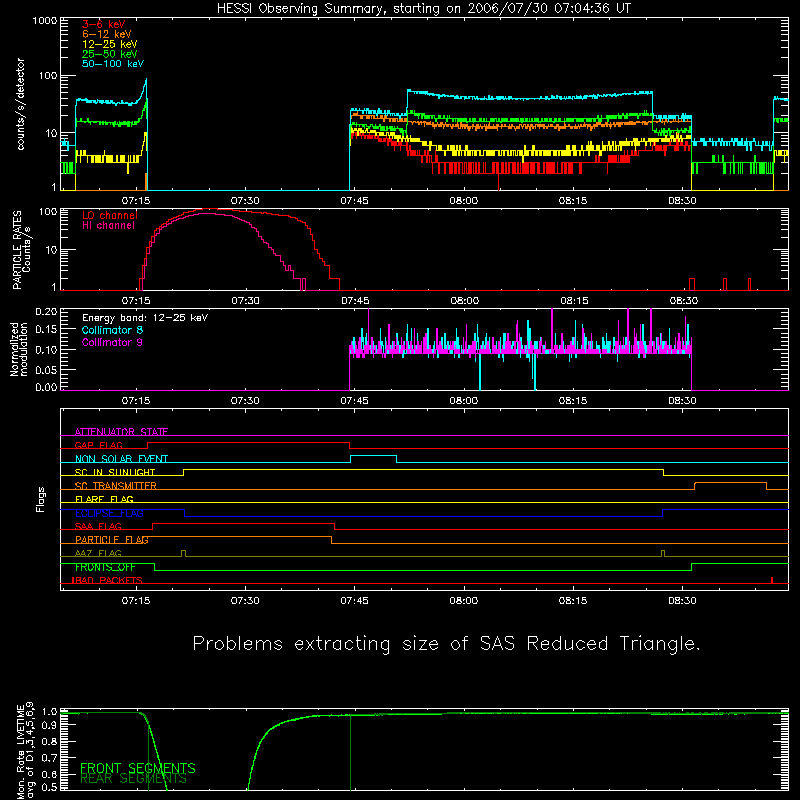Click the ECLIPSE FLAG label
The width and height of the screenshot is (800, 800).
click(x=109, y=513)
